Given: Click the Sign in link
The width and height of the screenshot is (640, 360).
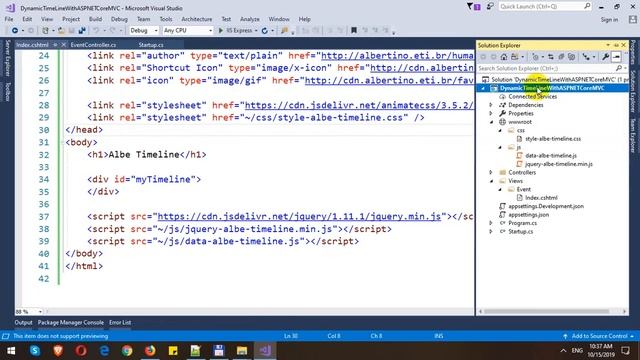Looking at the screenshot, I should point(609,20).
